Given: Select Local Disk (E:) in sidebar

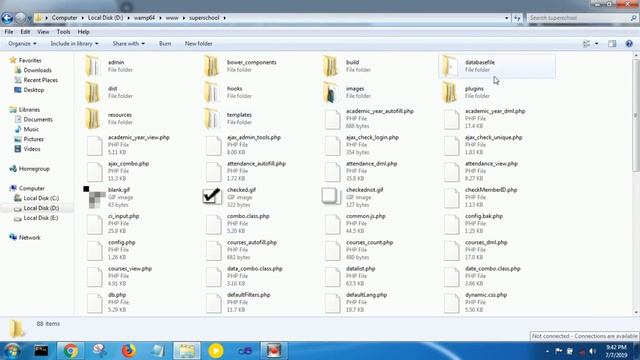Looking at the screenshot, I should click(41, 218).
